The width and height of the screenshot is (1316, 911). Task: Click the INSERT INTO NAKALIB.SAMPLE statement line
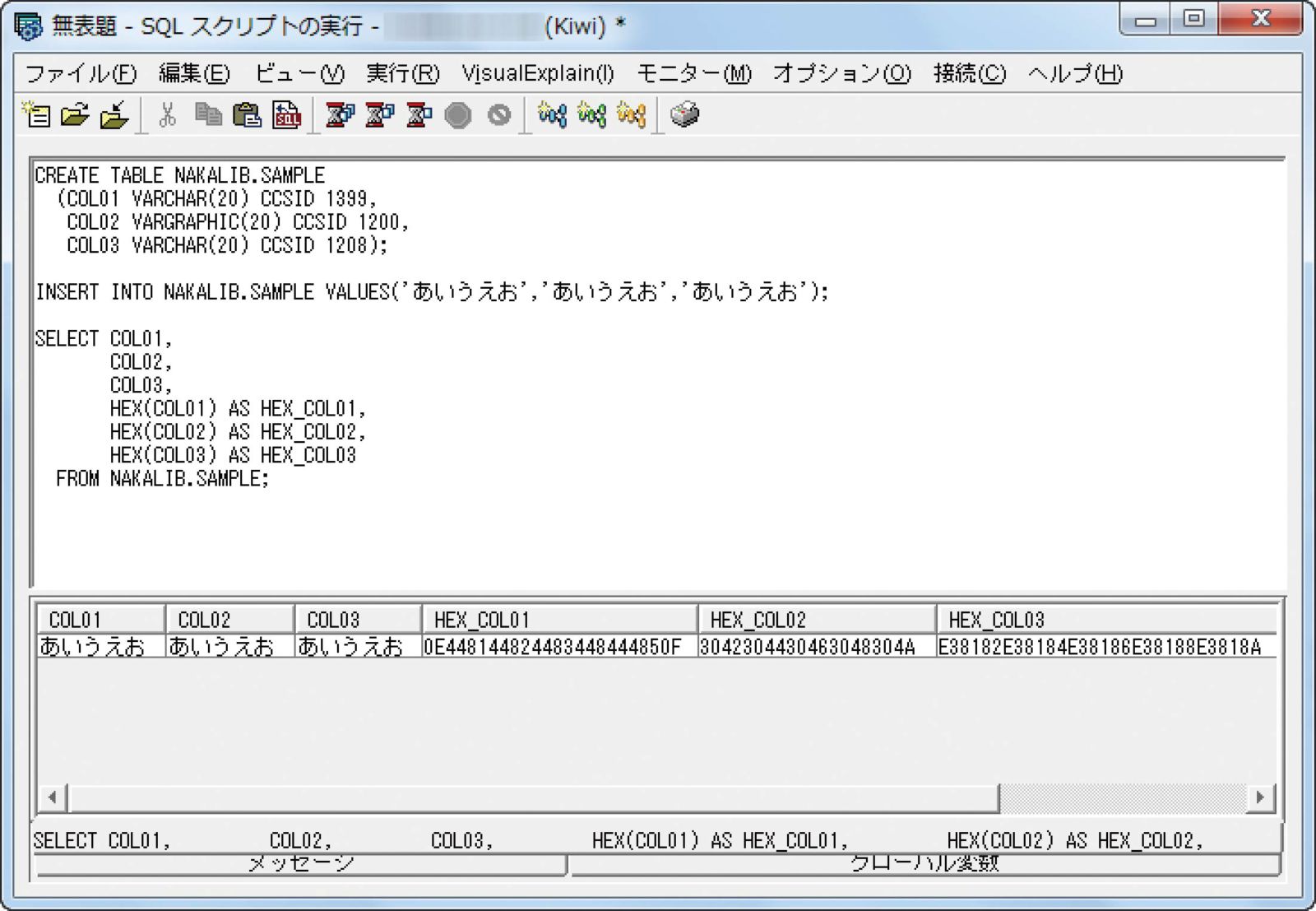coord(432,292)
